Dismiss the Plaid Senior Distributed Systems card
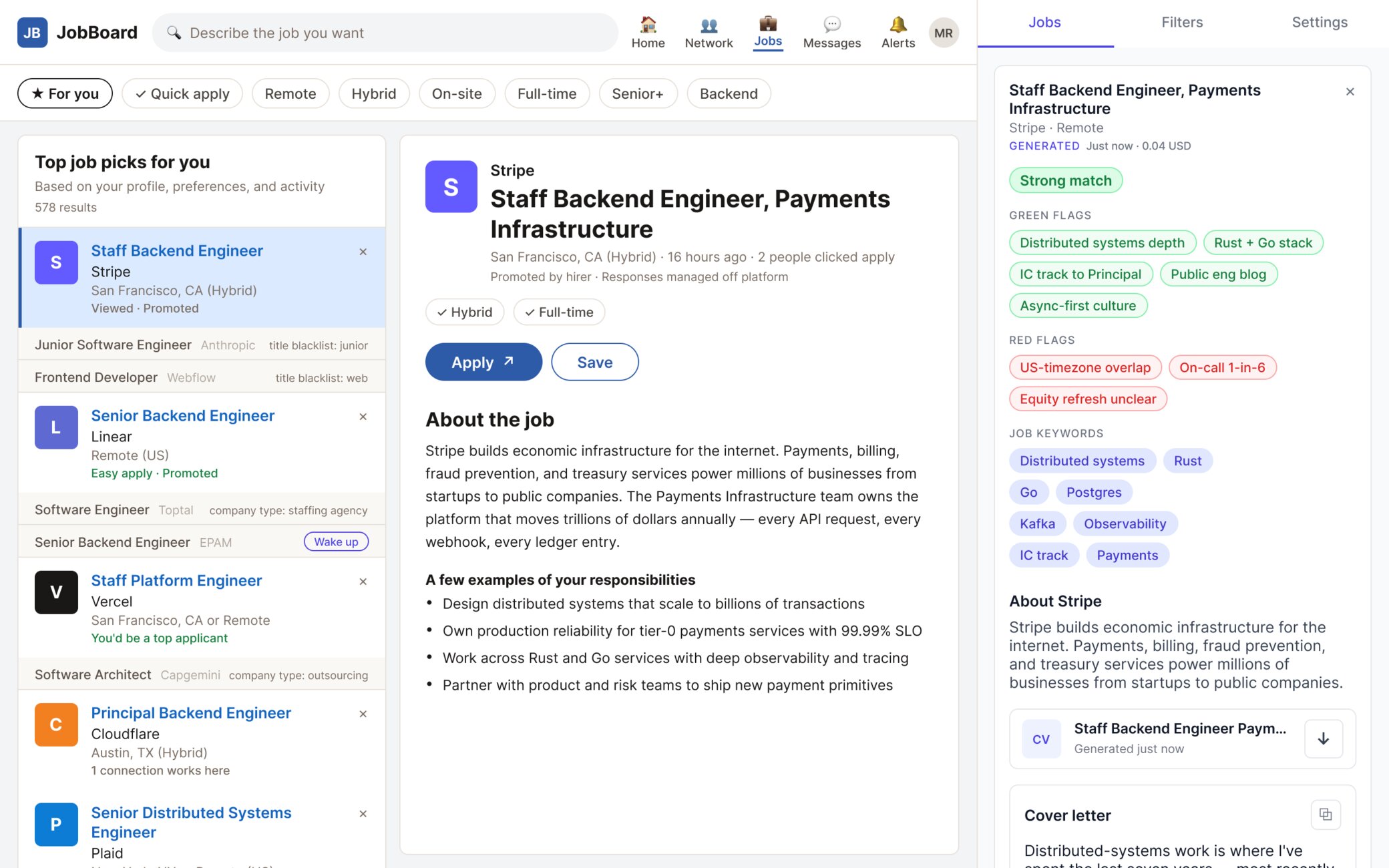 [363, 814]
